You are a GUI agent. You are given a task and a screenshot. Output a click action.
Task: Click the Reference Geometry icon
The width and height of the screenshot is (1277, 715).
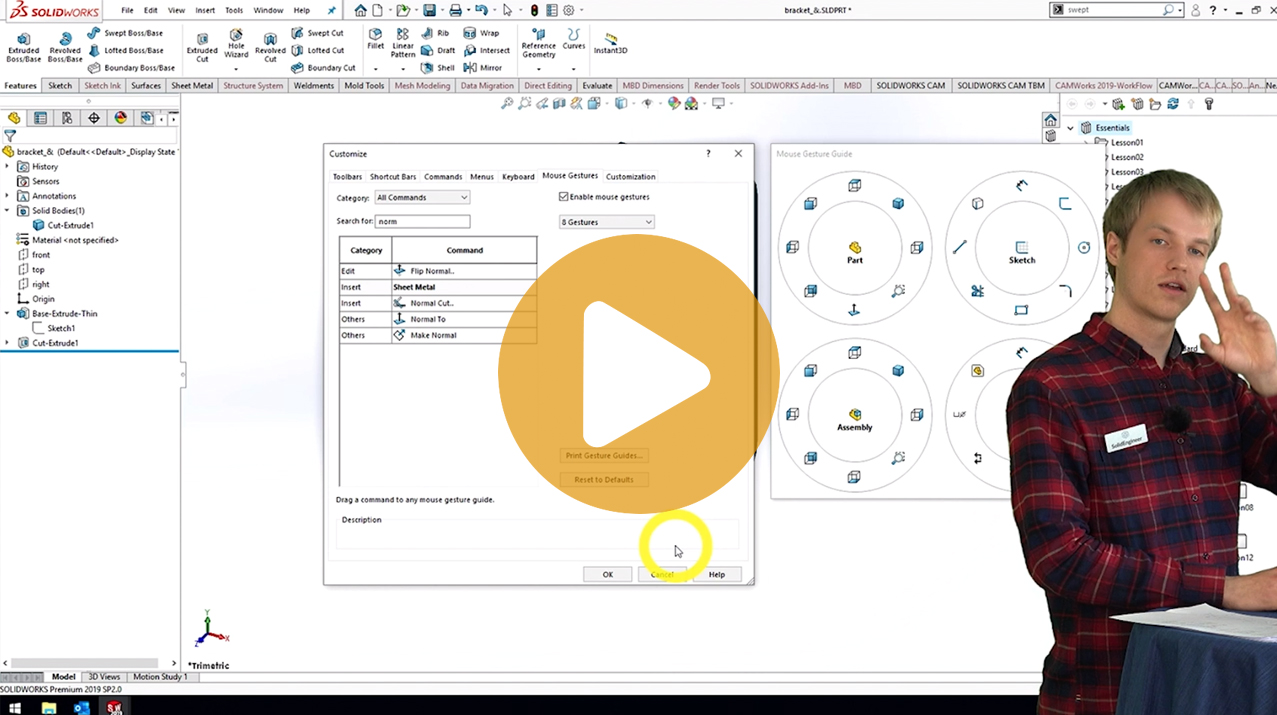click(x=538, y=44)
